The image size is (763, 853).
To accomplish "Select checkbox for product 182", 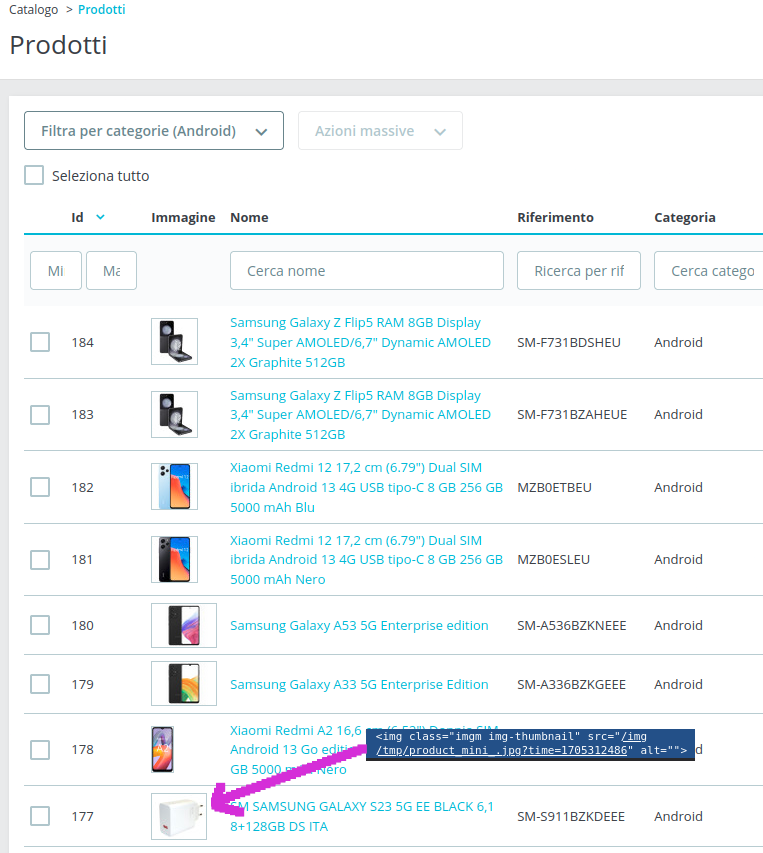I will pyautogui.click(x=40, y=487).
